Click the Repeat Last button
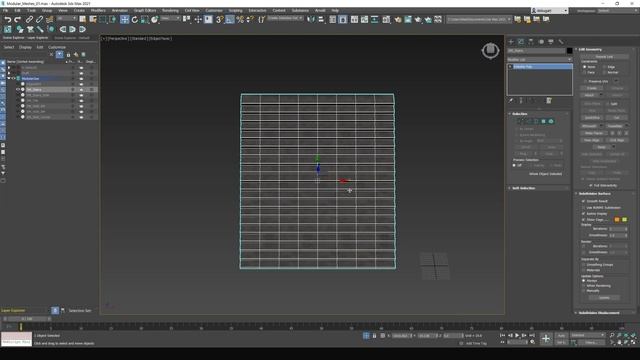 pyautogui.click(x=604, y=57)
